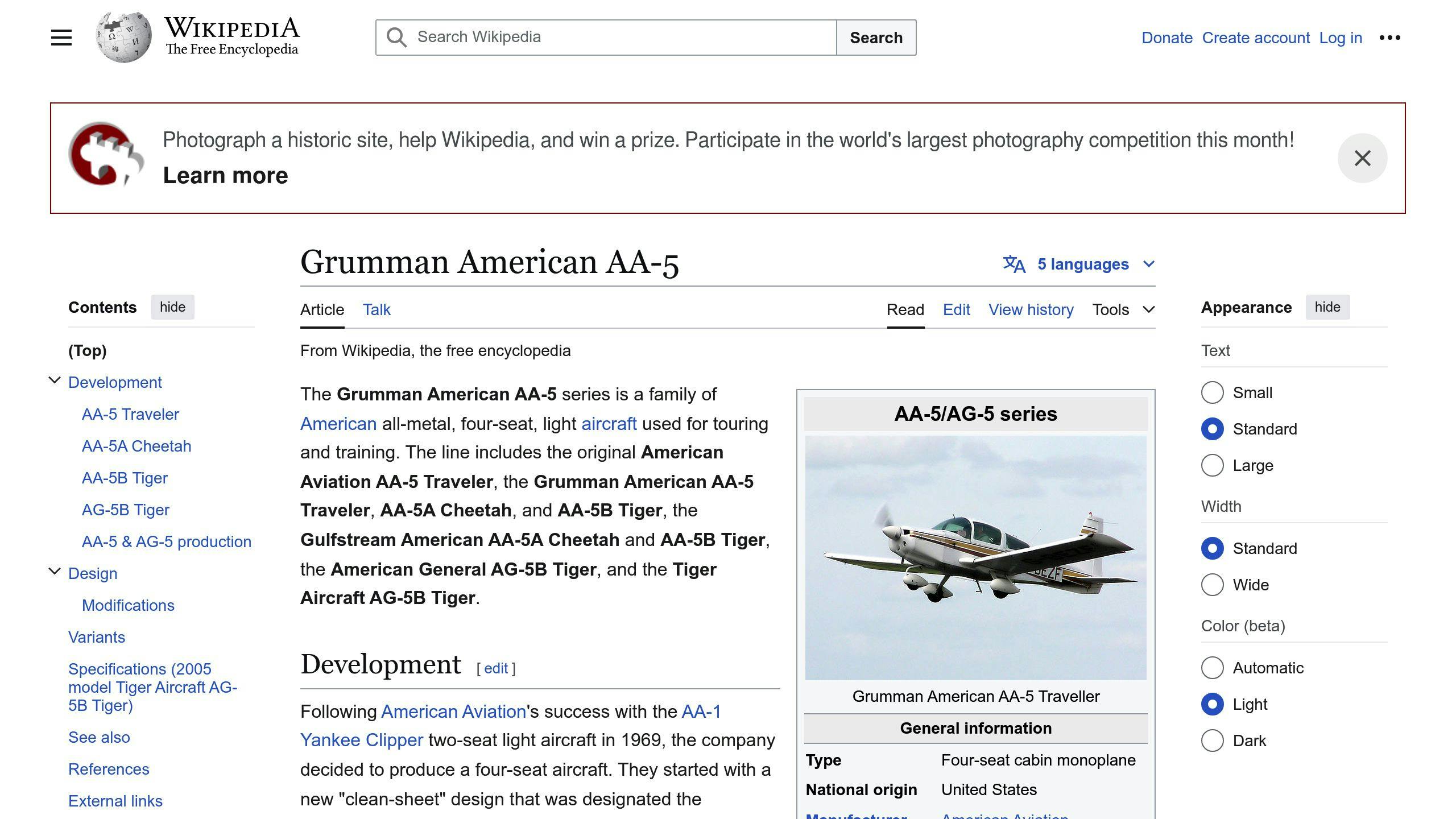
Task: Open the View history tab
Action: pyautogui.click(x=1031, y=309)
